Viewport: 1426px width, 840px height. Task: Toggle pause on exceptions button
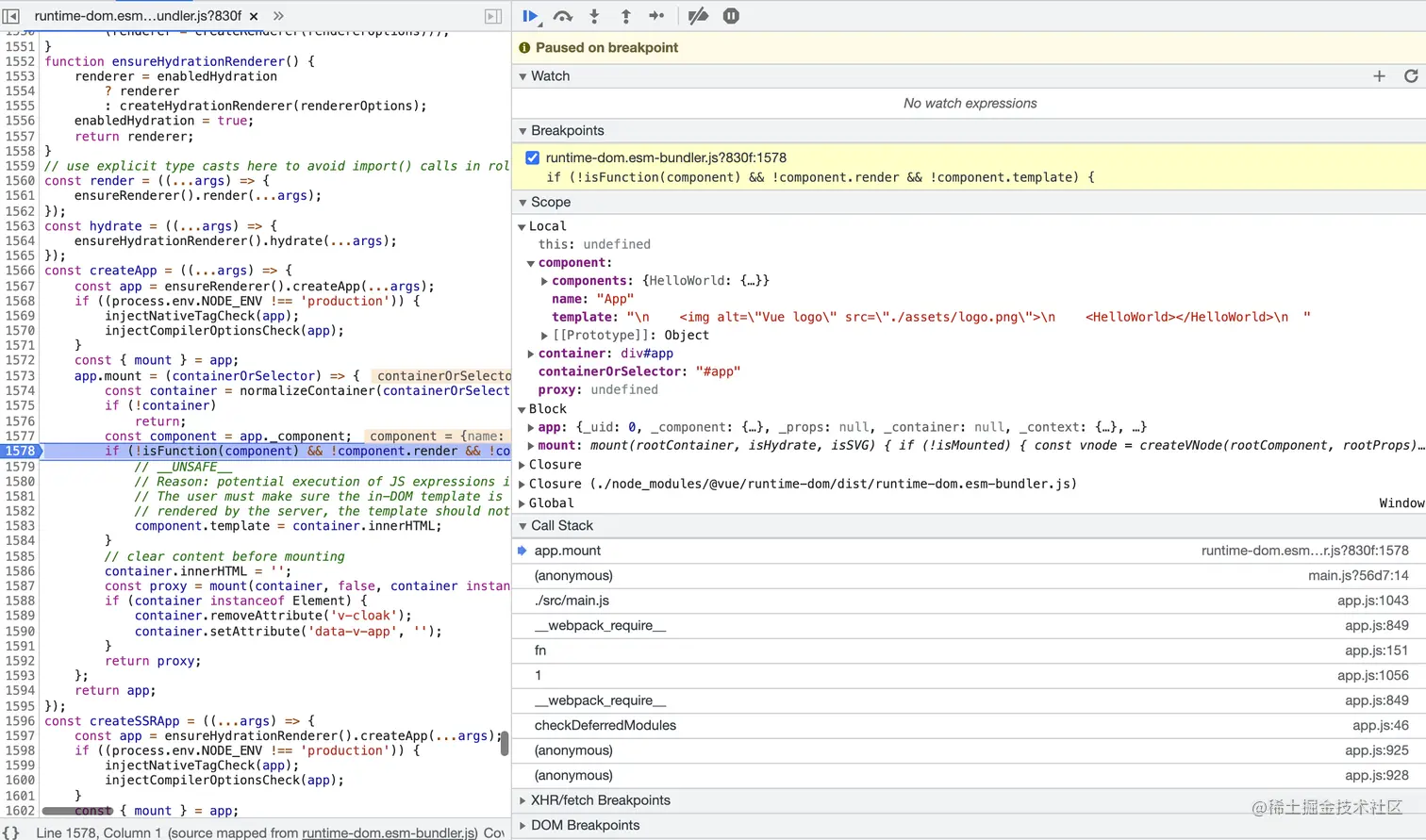[x=731, y=16]
